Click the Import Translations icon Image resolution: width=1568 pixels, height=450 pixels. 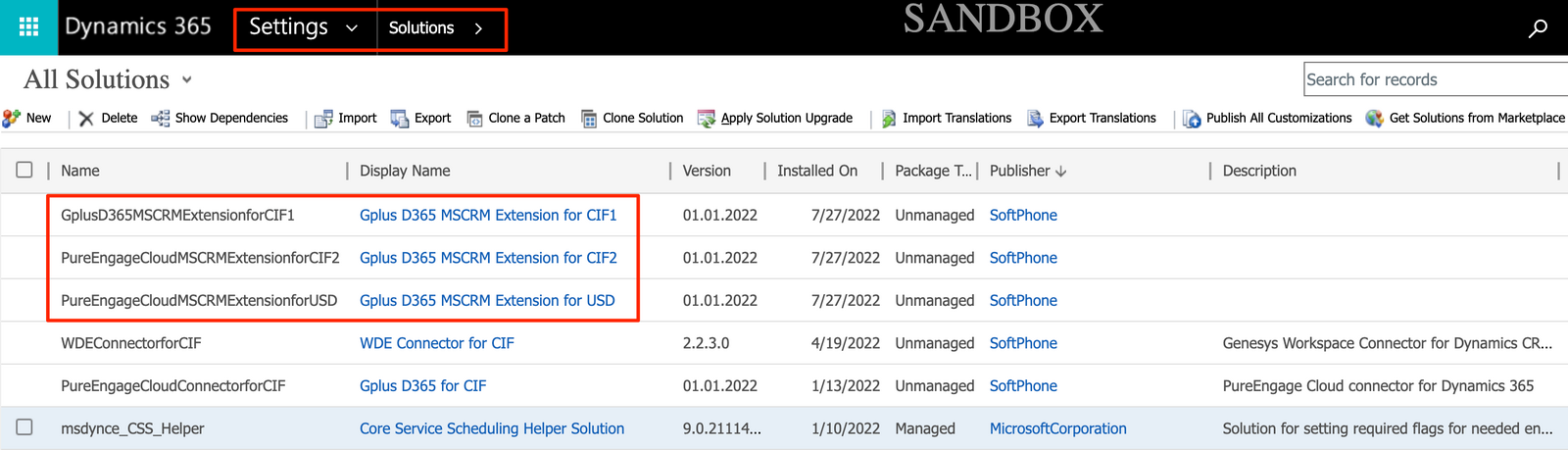click(x=889, y=119)
